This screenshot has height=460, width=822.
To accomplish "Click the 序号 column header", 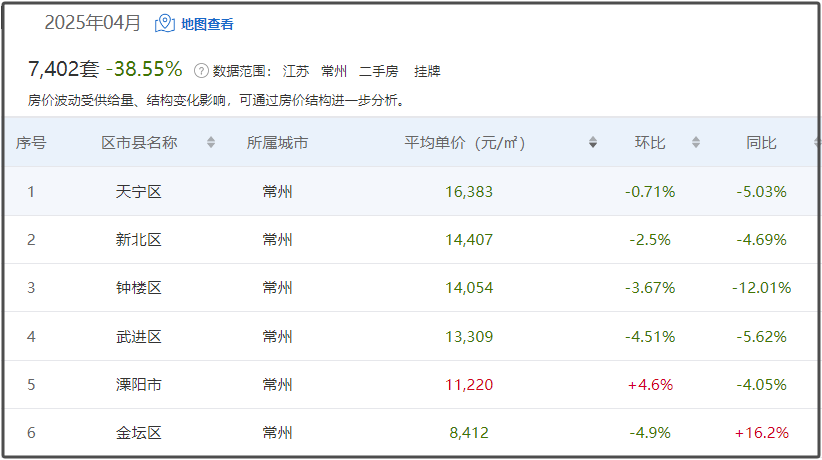I will 31,143.
